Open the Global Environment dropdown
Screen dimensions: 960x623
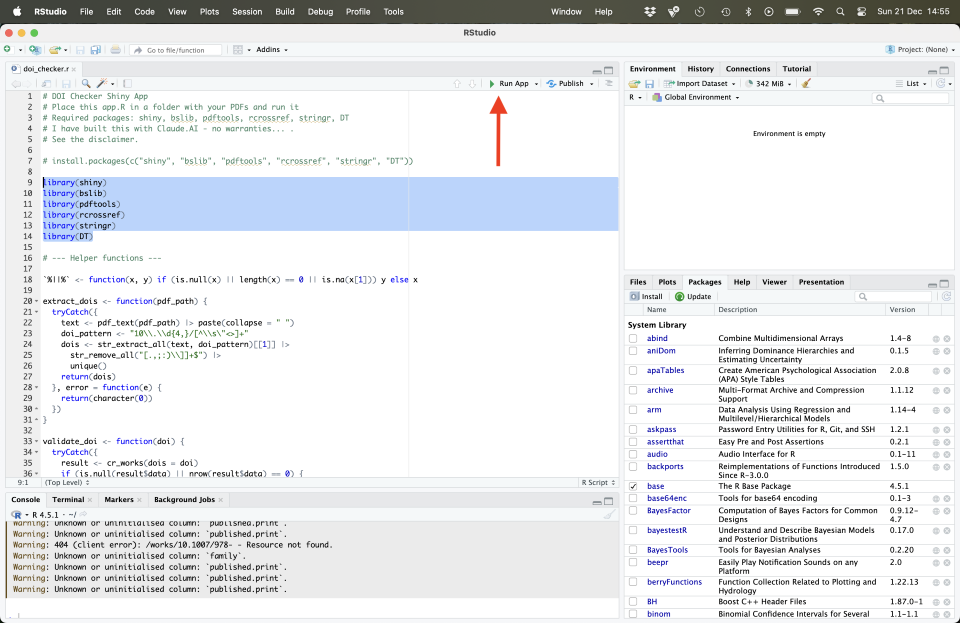pos(696,98)
